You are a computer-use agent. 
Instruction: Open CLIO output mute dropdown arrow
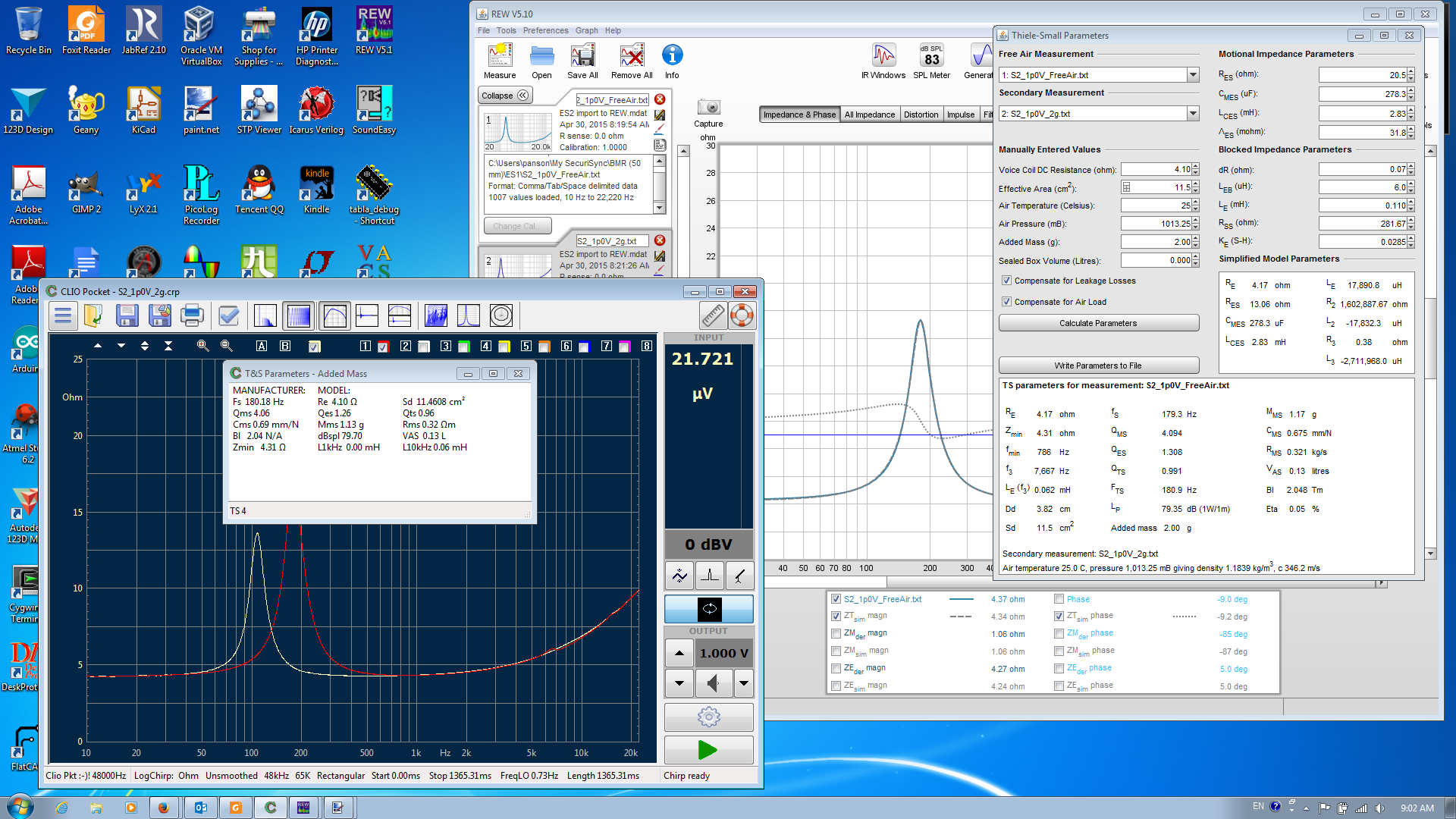tap(744, 683)
